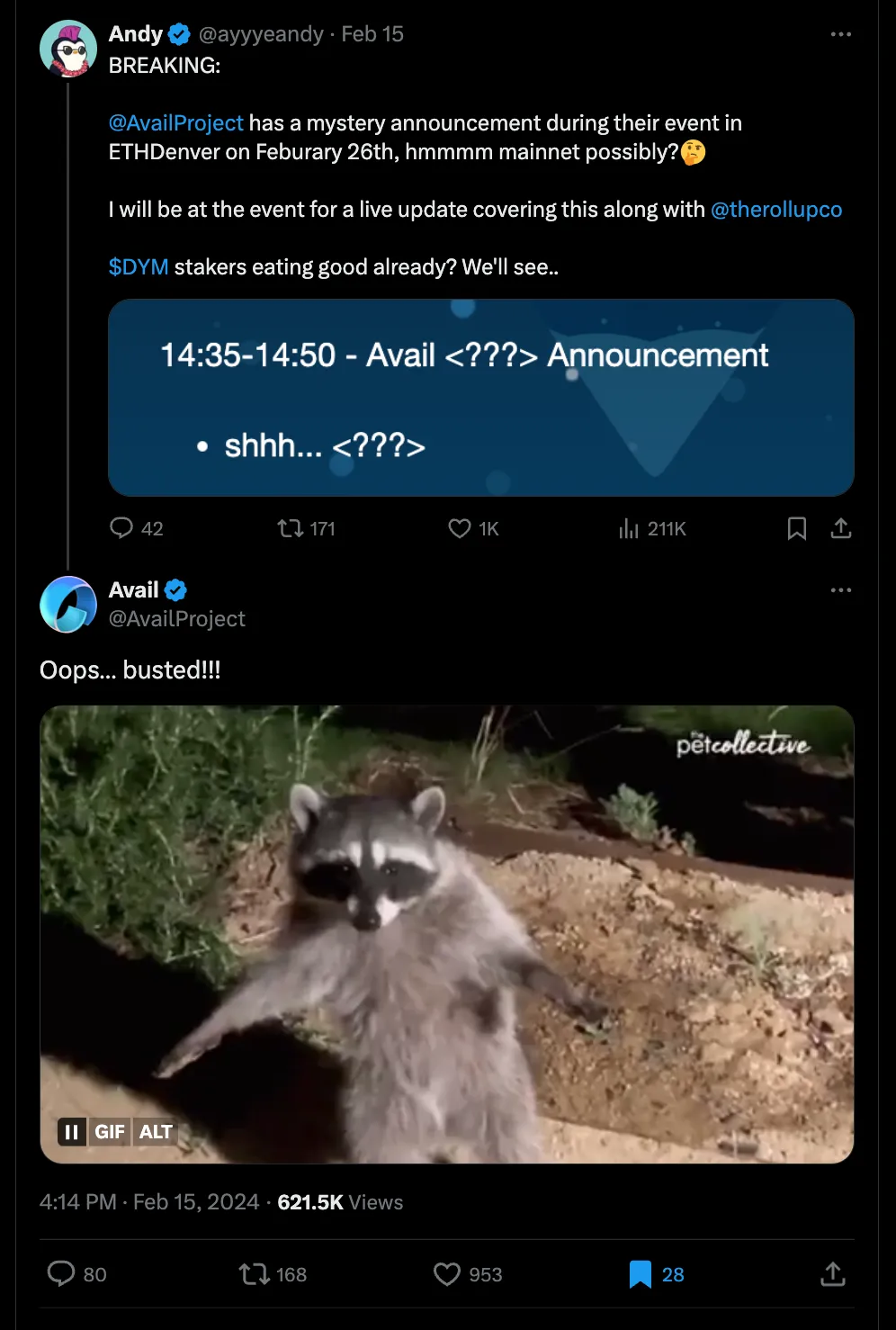The width and height of the screenshot is (896, 1330).
Task: Open the $DYM cashtag link
Action: coord(139,267)
